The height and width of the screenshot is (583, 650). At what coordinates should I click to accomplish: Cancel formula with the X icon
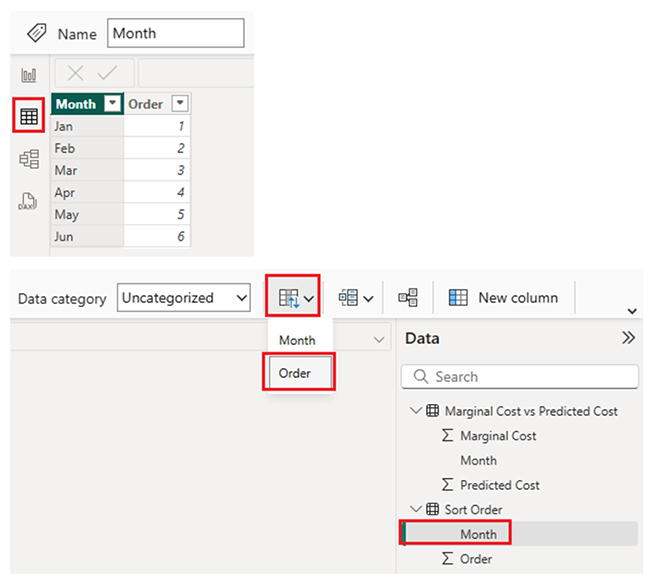click(75, 73)
